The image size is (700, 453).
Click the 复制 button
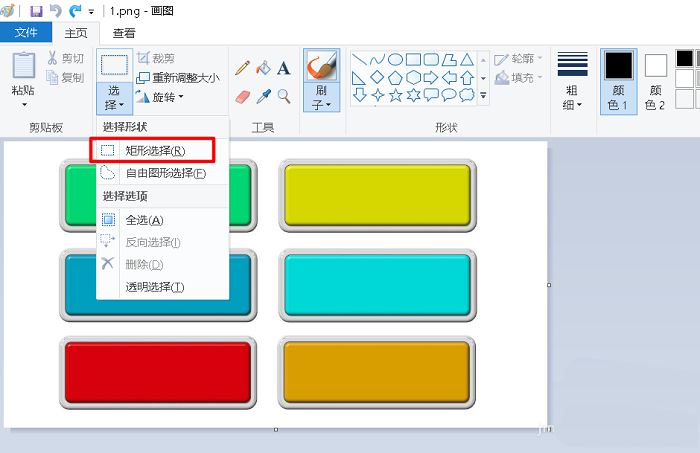point(66,78)
